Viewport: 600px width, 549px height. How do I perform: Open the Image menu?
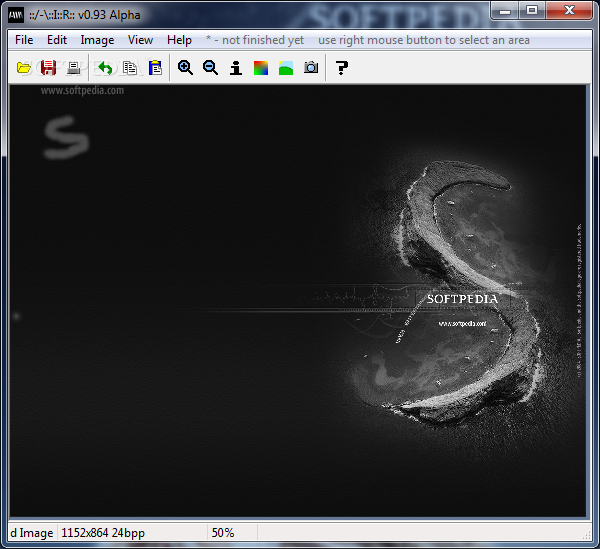point(97,40)
